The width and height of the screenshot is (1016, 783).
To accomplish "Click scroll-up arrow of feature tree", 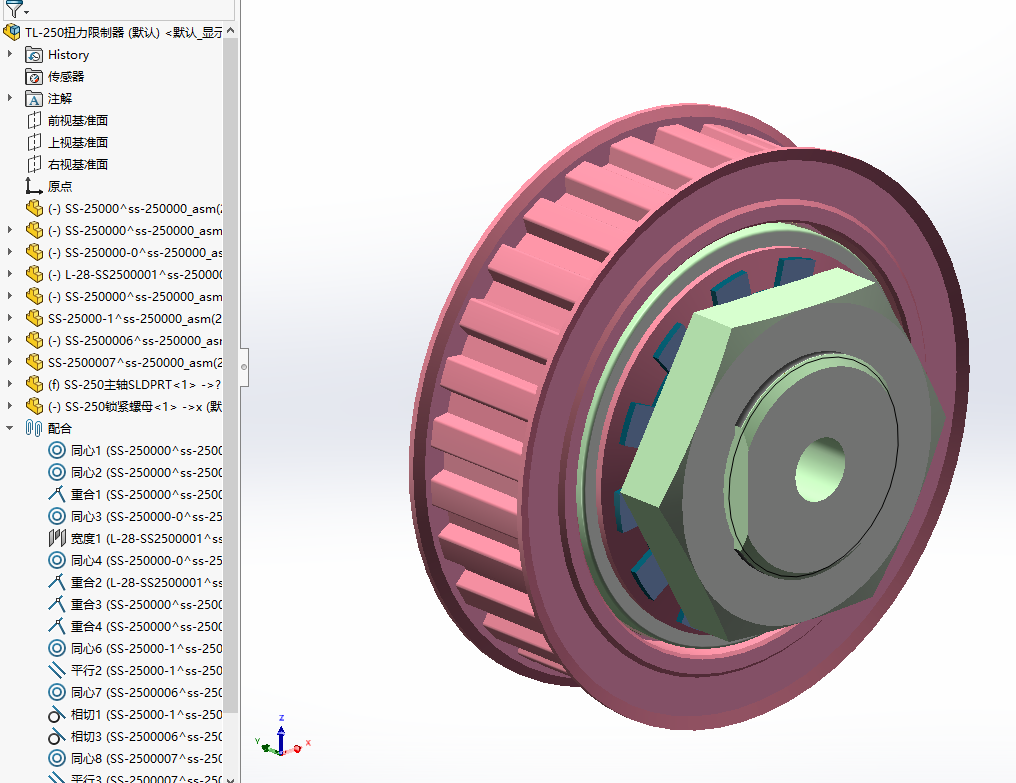I will point(231,30).
